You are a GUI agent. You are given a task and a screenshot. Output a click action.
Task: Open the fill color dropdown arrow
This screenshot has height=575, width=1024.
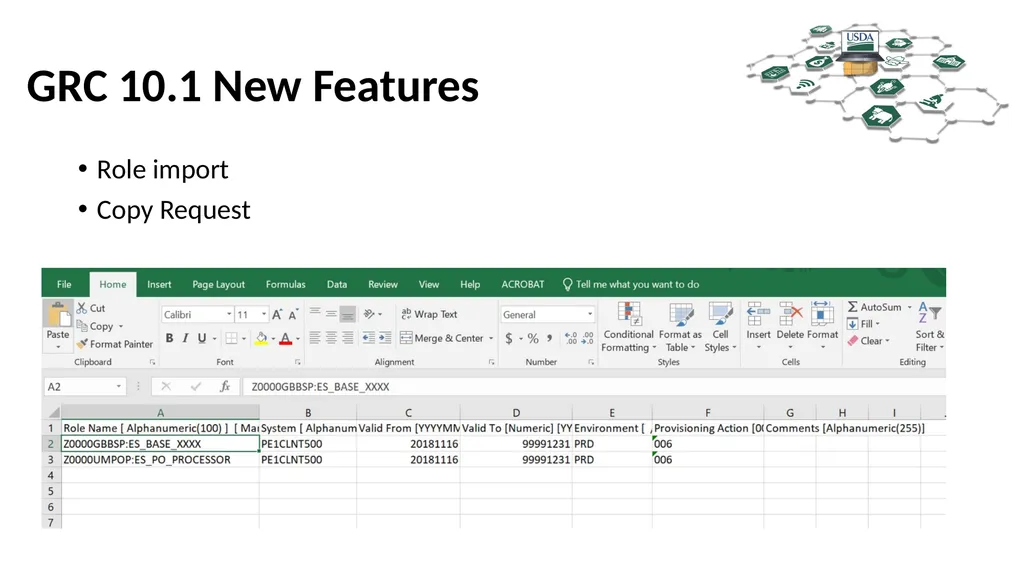(x=274, y=339)
